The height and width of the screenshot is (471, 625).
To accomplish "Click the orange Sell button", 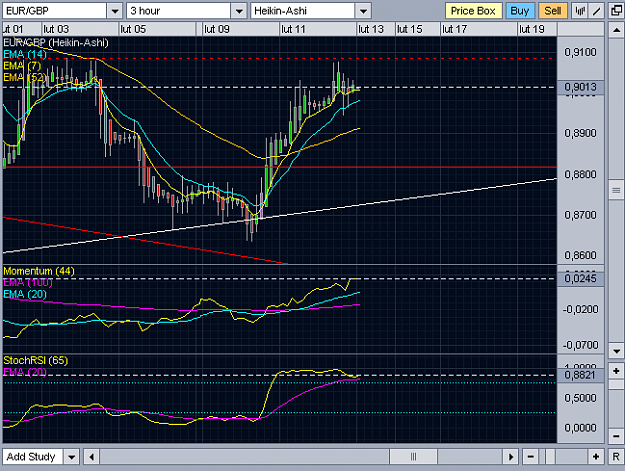I will [x=552, y=11].
